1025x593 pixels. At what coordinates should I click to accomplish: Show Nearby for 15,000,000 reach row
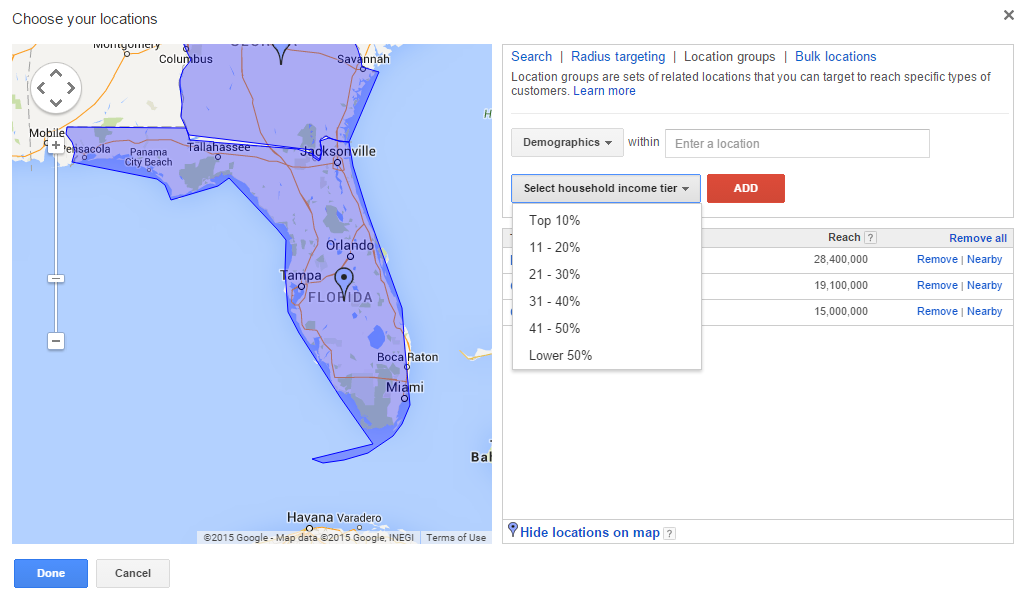coord(984,311)
